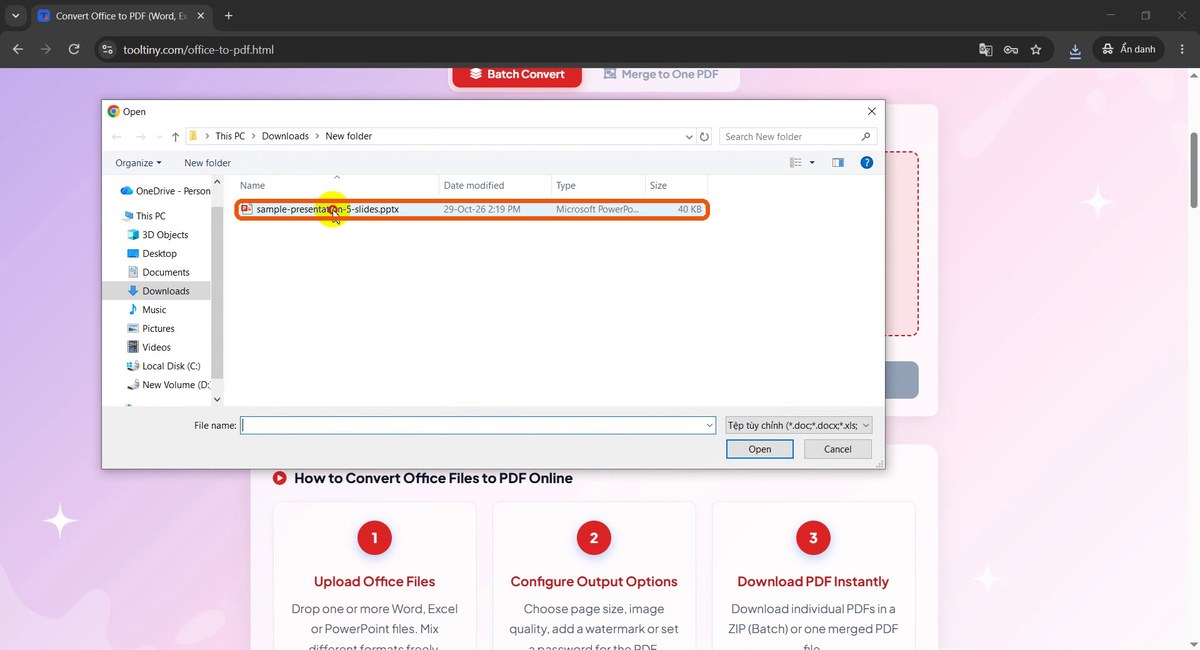This screenshot has height=650, width=1200.
Task: Select OneDrive - Personal in sidebar
Action: point(165,190)
